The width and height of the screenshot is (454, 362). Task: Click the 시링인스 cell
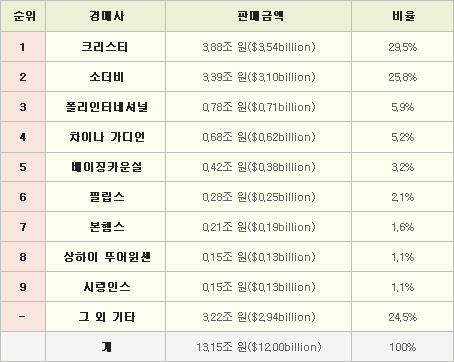pyautogui.click(x=106, y=287)
